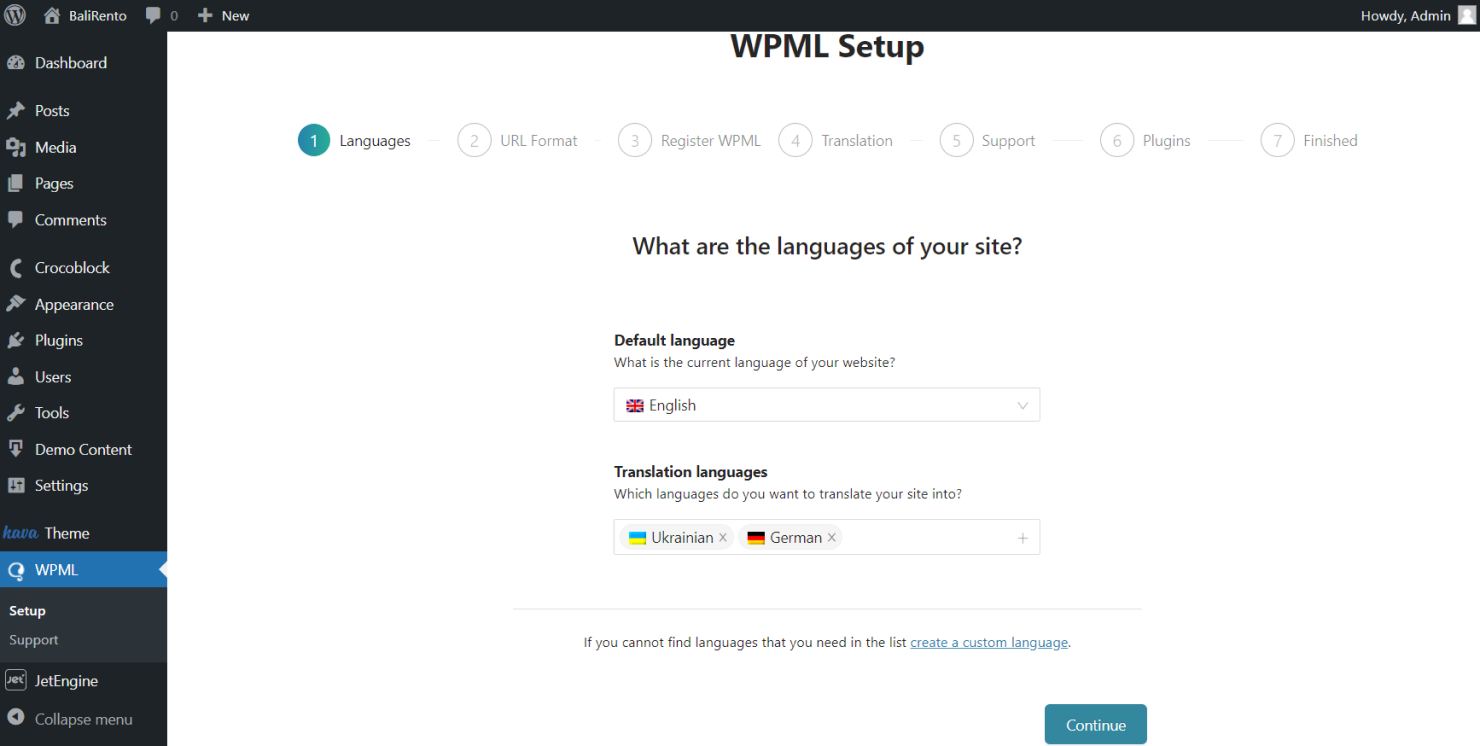The height and width of the screenshot is (746, 1480).
Task: Click the Plugins plug icon
Action: pos(16,340)
